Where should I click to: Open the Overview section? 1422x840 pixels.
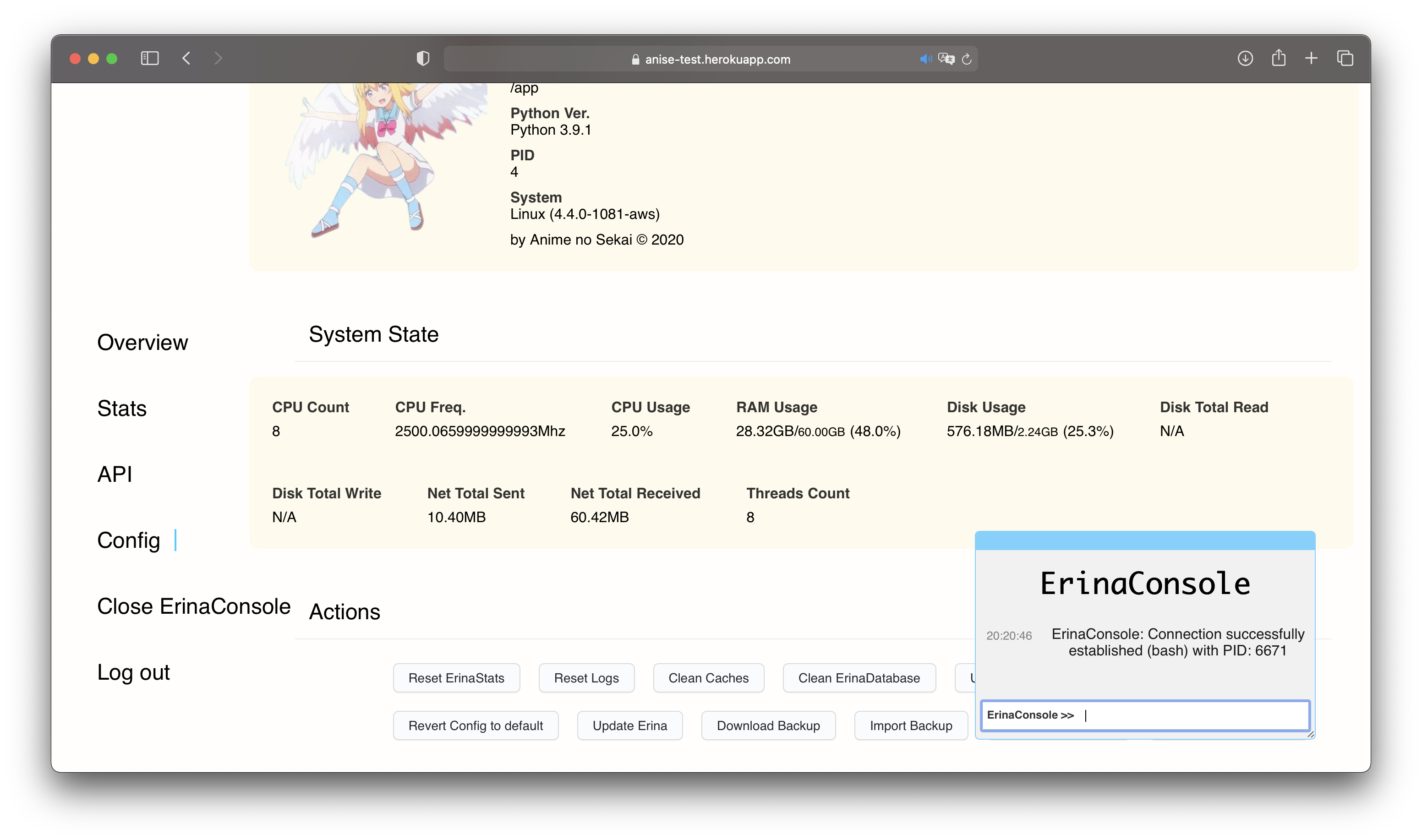click(x=142, y=343)
